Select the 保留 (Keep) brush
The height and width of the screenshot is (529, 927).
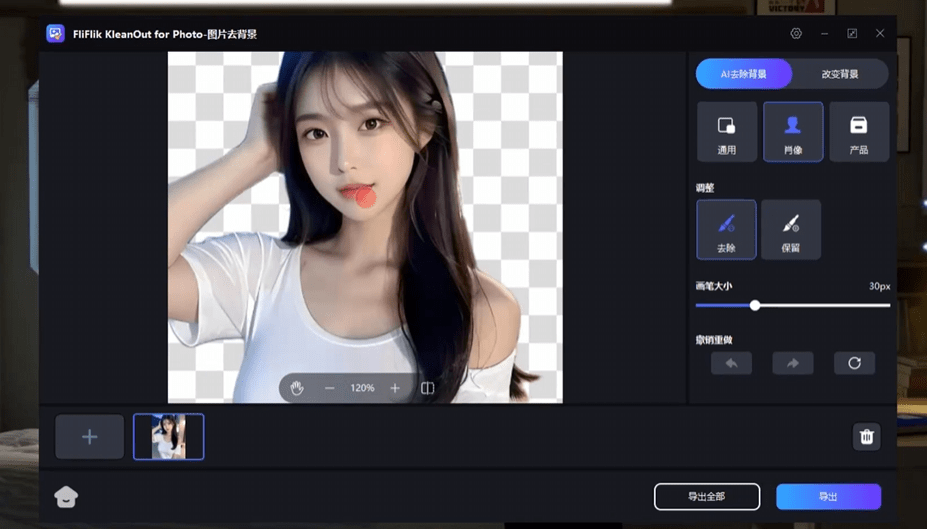click(791, 229)
